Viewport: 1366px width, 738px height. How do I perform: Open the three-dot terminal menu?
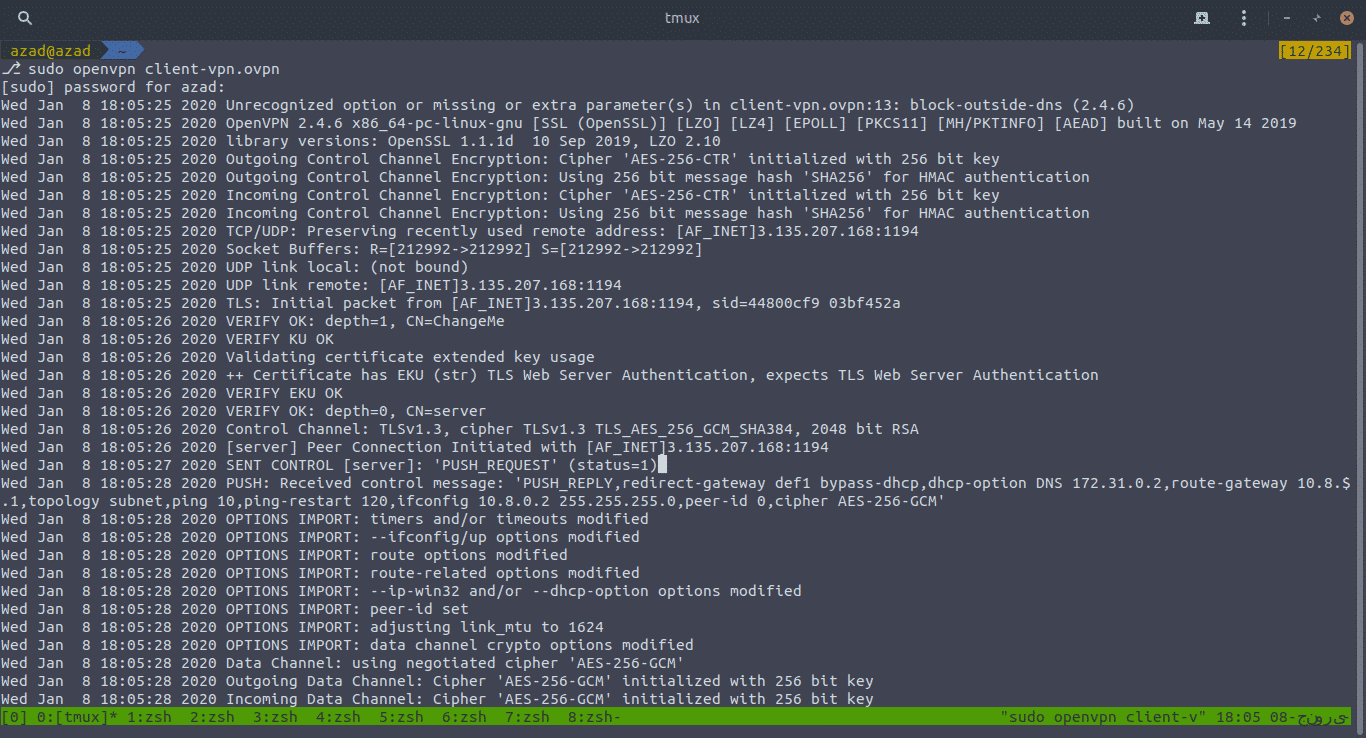pos(1244,18)
